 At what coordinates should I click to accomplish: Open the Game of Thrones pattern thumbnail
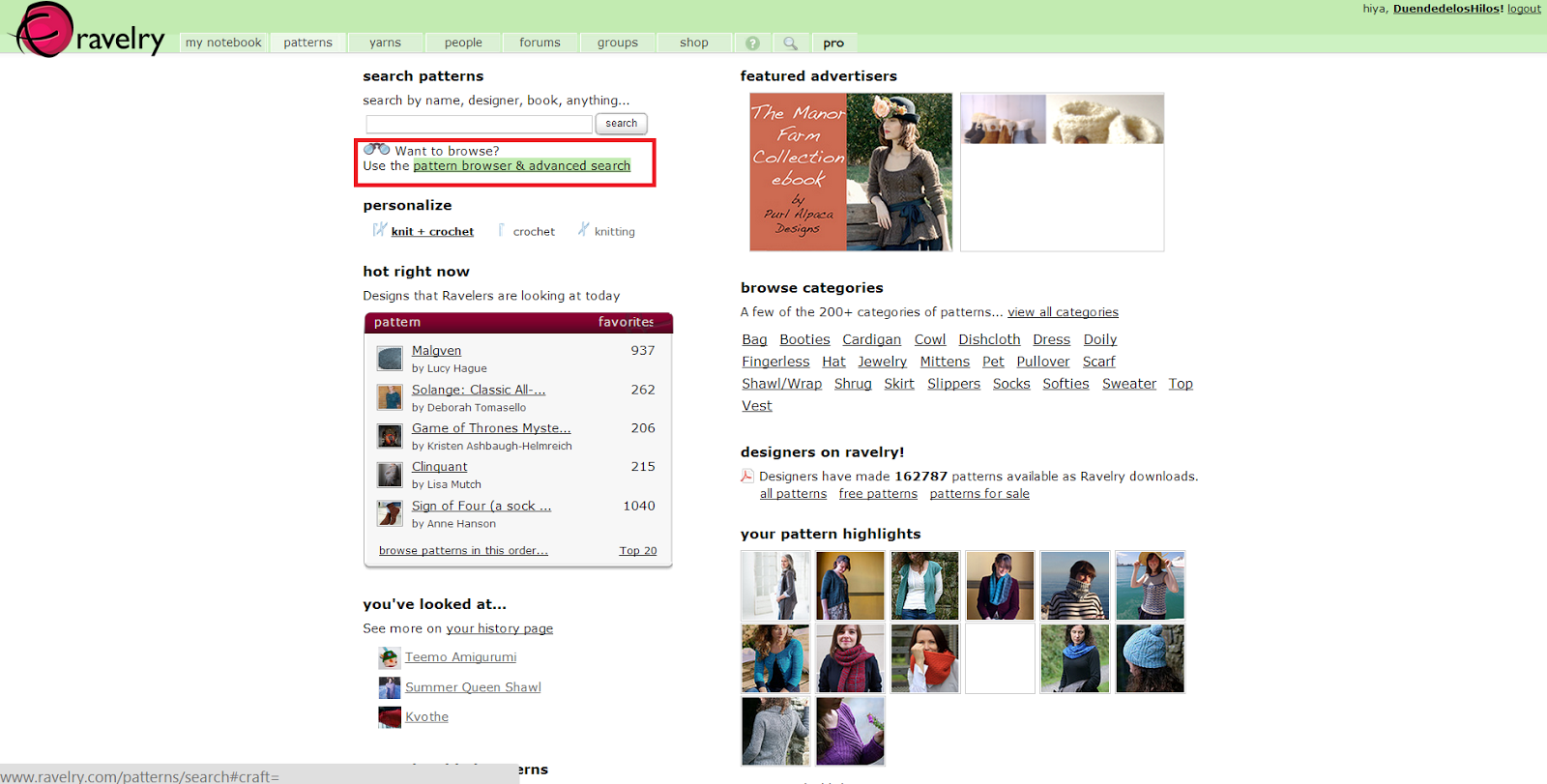point(390,436)
